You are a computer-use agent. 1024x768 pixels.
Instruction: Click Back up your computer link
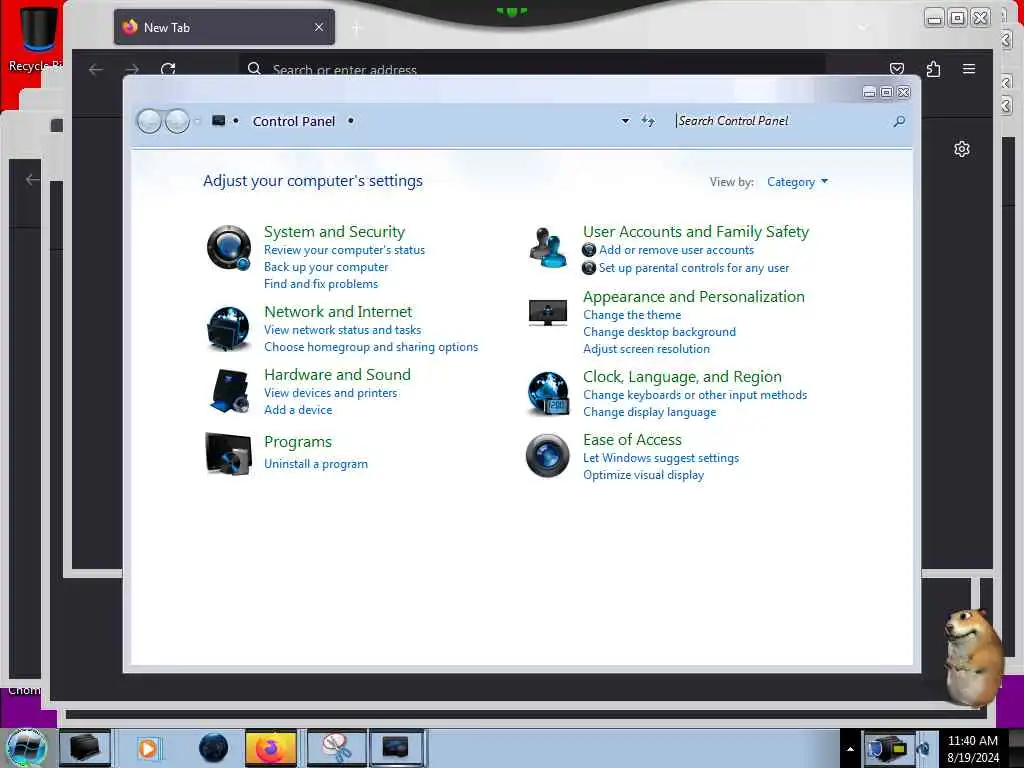pos(326,267)
